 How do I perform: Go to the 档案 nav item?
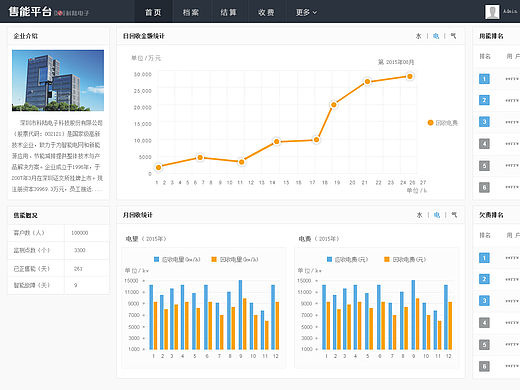pos(191,12)
